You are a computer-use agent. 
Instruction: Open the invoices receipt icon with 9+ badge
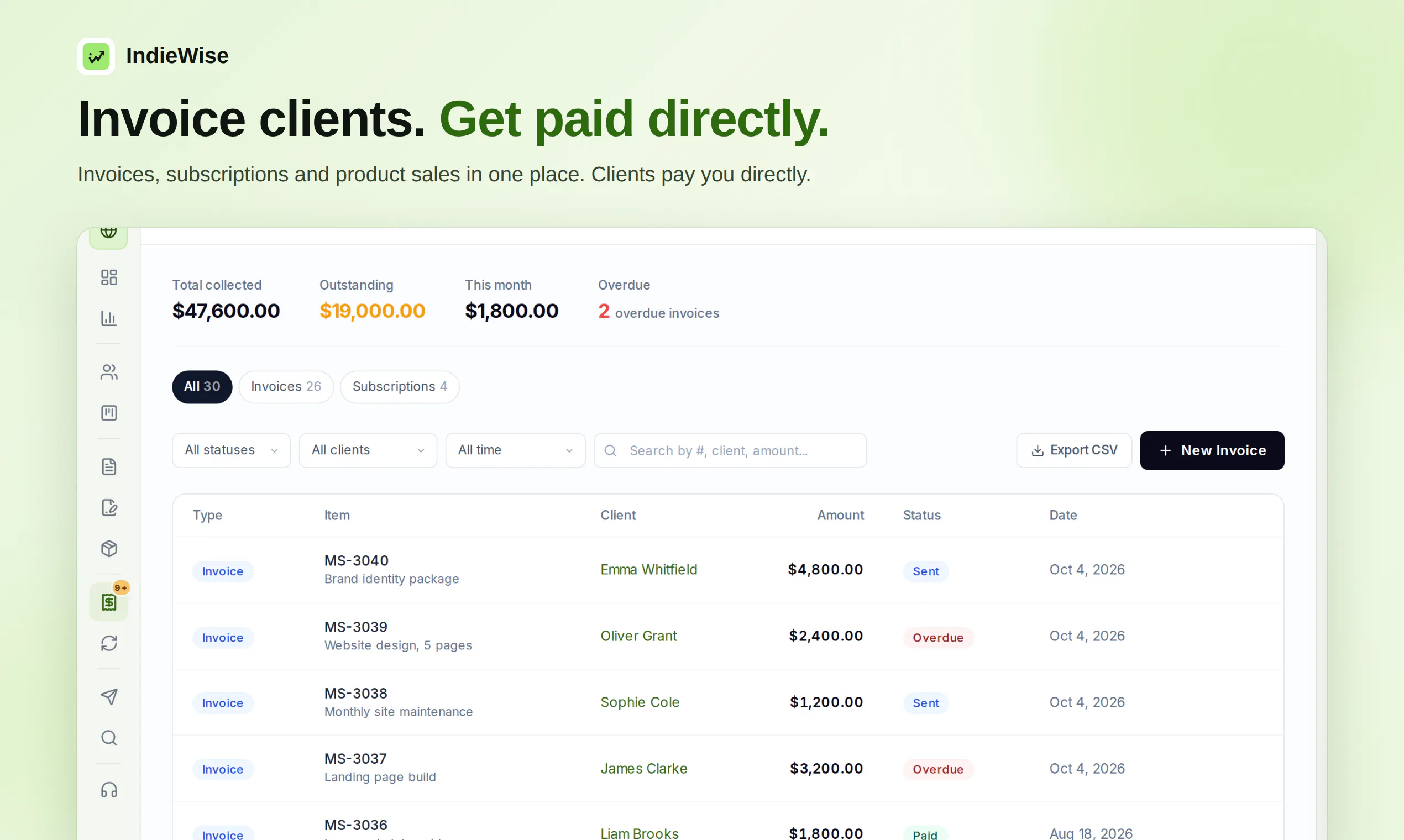(x=109, y=602)
